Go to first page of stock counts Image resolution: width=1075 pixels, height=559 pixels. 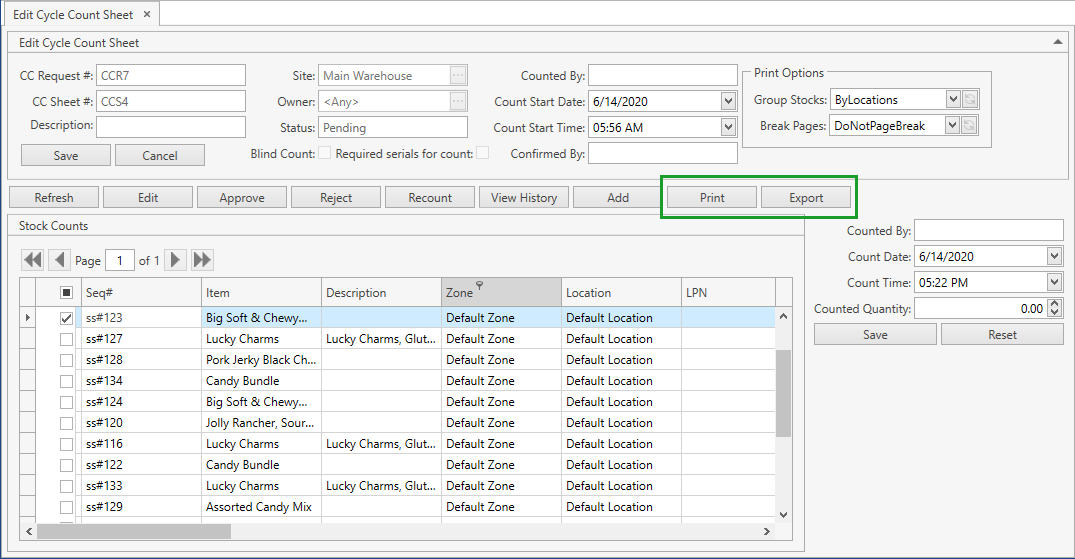[33, 260]
